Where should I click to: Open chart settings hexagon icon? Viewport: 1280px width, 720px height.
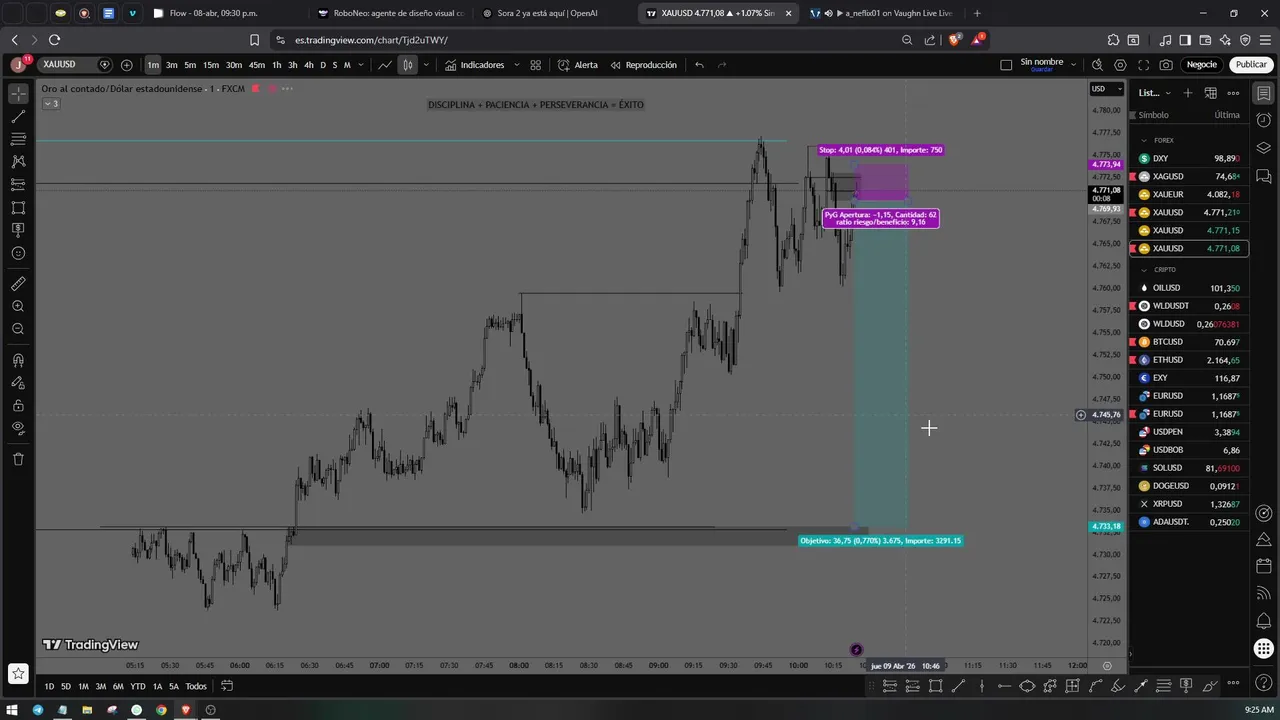pyautogui.click(x=1120, y=65)
